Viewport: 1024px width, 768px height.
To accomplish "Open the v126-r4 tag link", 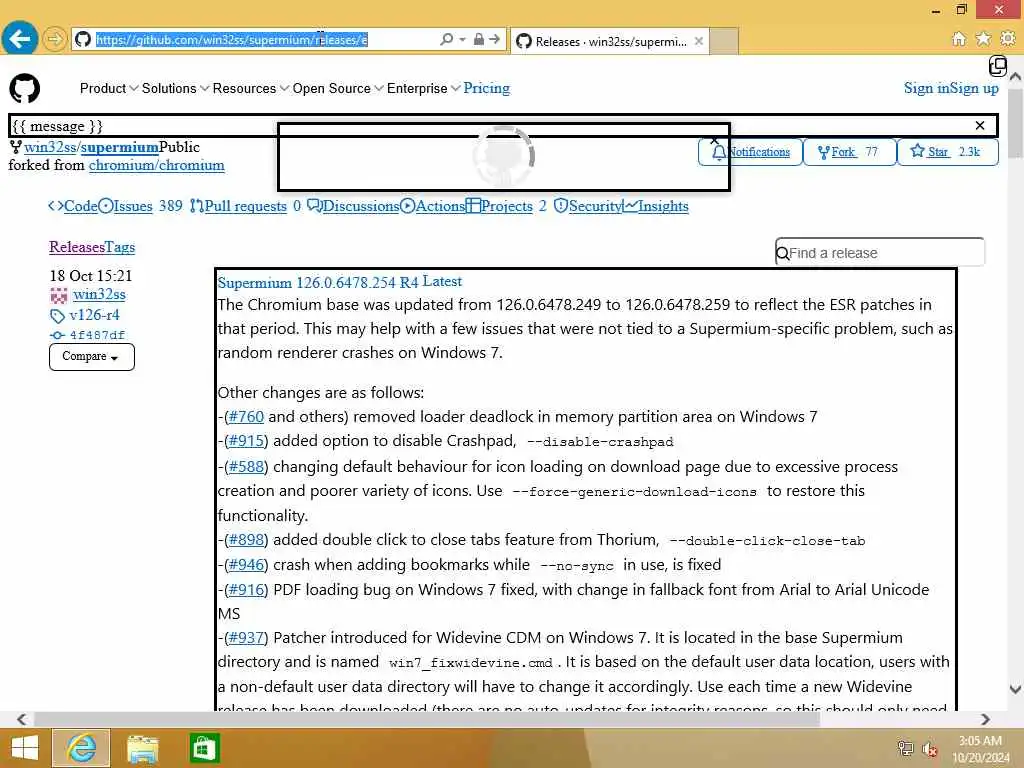I will pos(94,315).
